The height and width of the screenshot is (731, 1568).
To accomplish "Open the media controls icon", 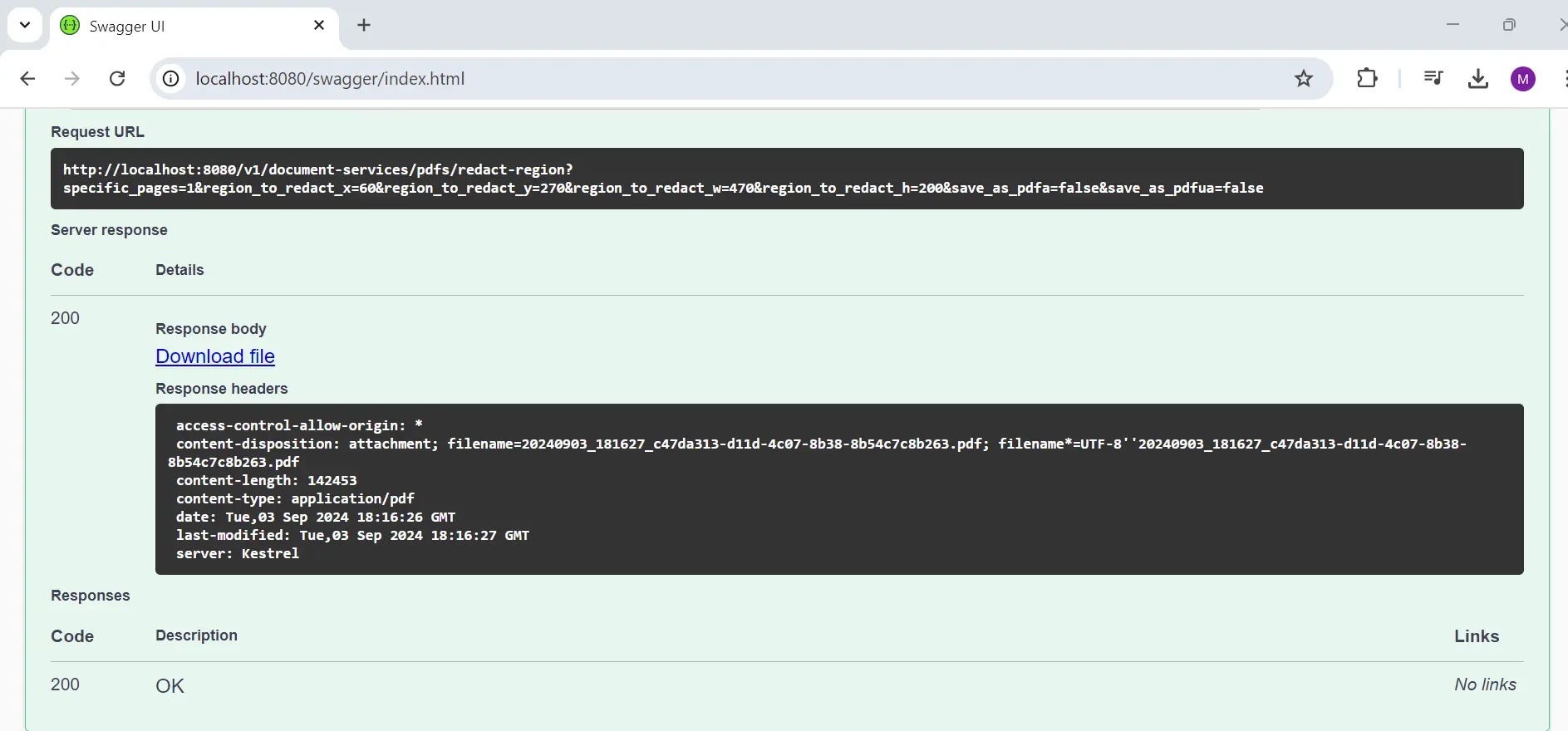I will 1433,79.
